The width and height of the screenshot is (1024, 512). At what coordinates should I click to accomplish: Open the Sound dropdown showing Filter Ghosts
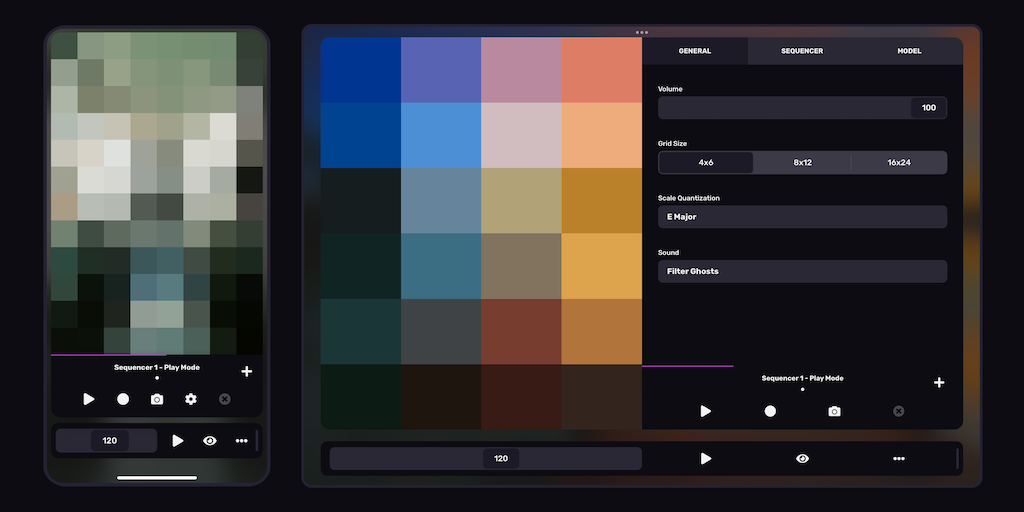[803, 271]
